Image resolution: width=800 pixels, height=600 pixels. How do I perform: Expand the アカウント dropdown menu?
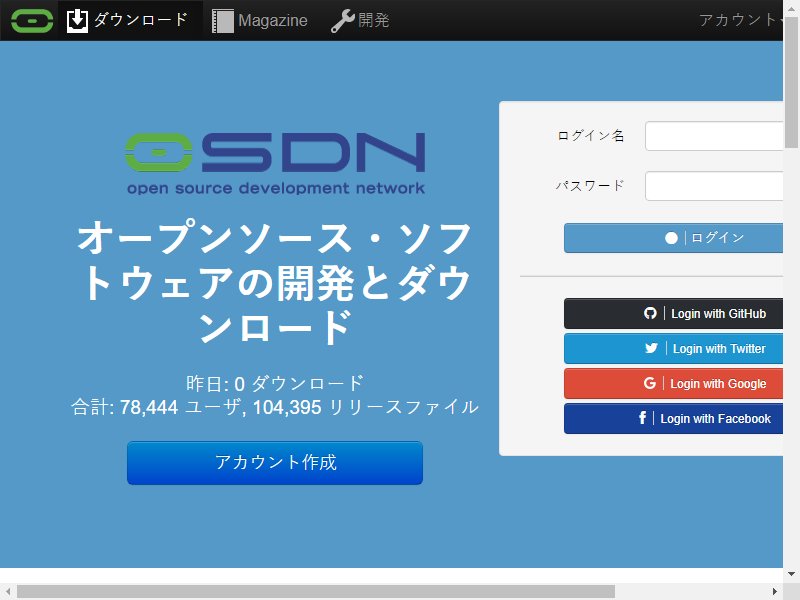741,20
